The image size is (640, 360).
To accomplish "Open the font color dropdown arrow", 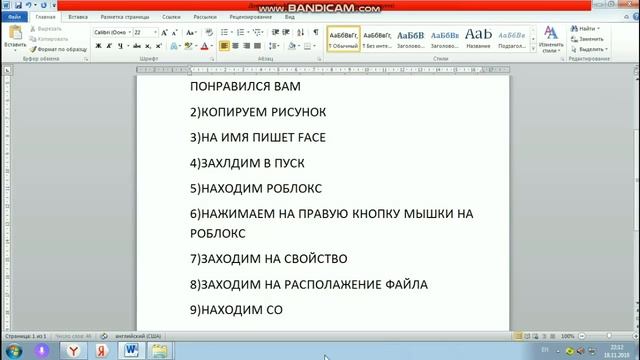I will coord(212,46).
